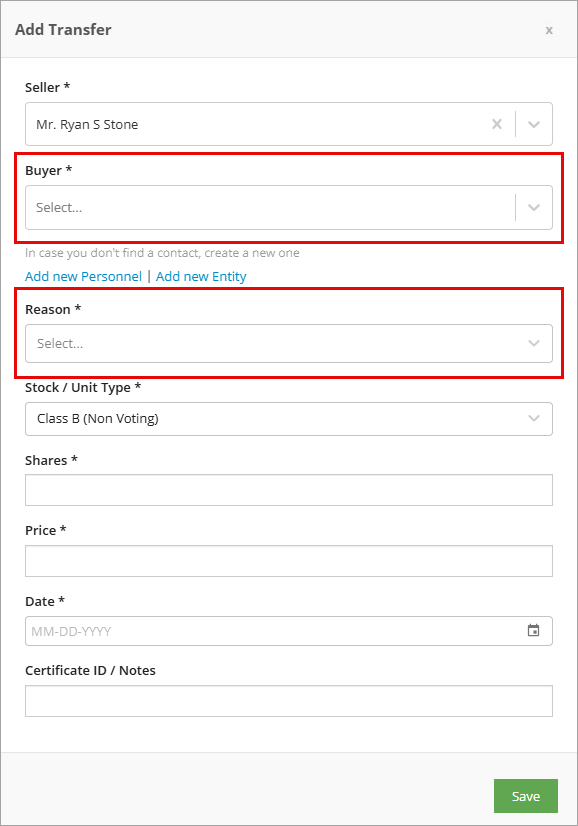578x826 pixels.
Task: Clear the selected Seller with X icon
Action: click(496, 124)
